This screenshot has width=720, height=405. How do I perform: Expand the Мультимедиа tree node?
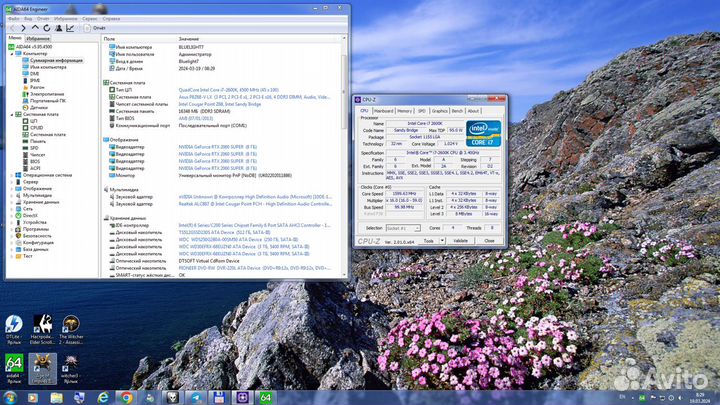(12, 195)
